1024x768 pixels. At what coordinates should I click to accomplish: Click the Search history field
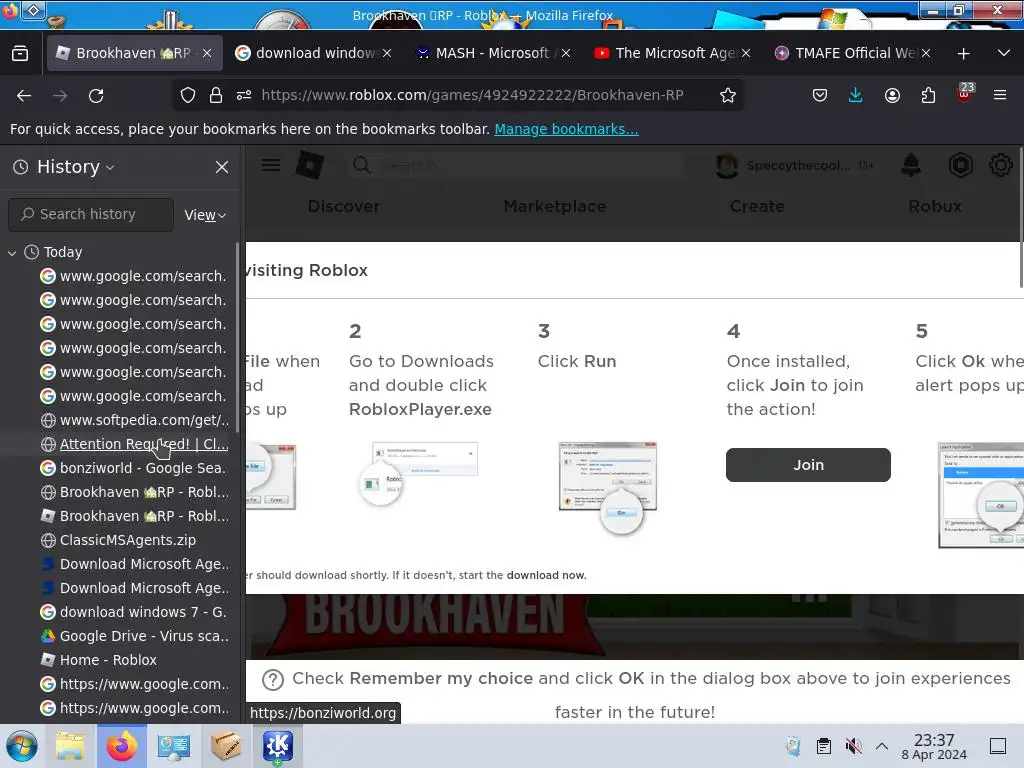(91, 214)
